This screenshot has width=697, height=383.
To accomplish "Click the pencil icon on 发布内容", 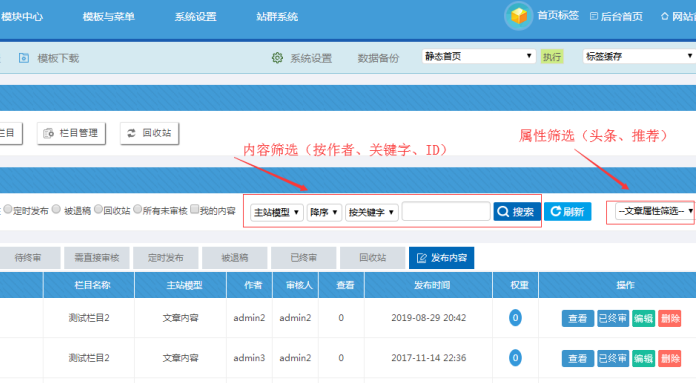I will (421, 258).
